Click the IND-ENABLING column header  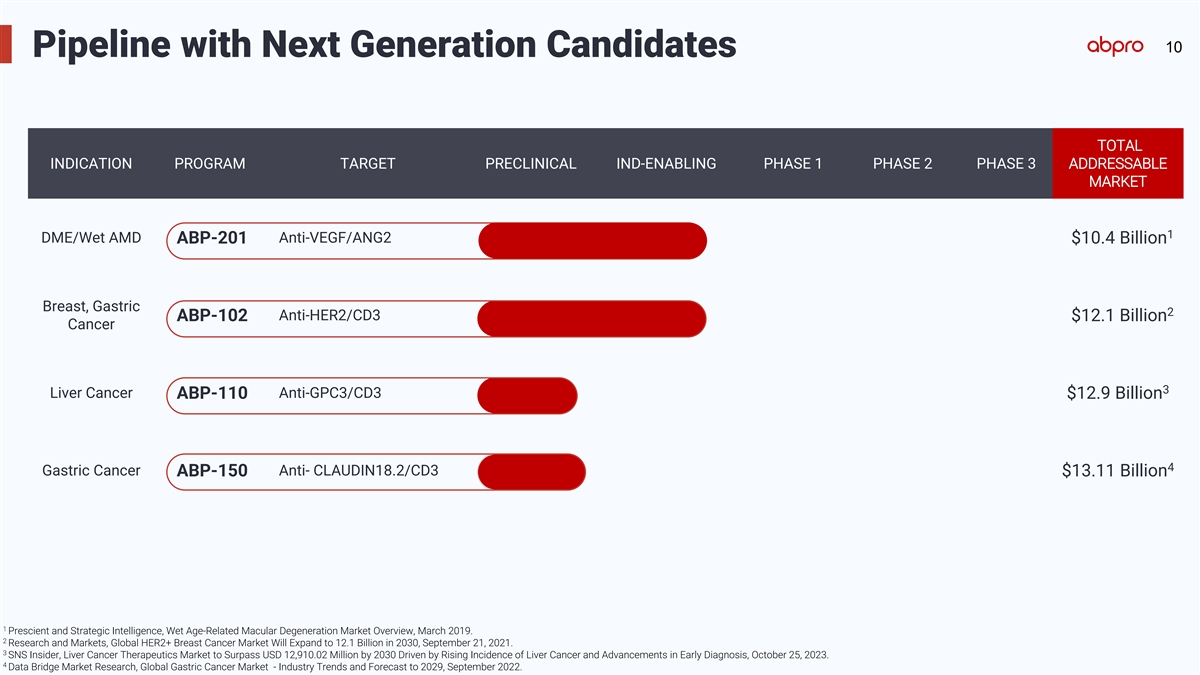coord(666,164)
